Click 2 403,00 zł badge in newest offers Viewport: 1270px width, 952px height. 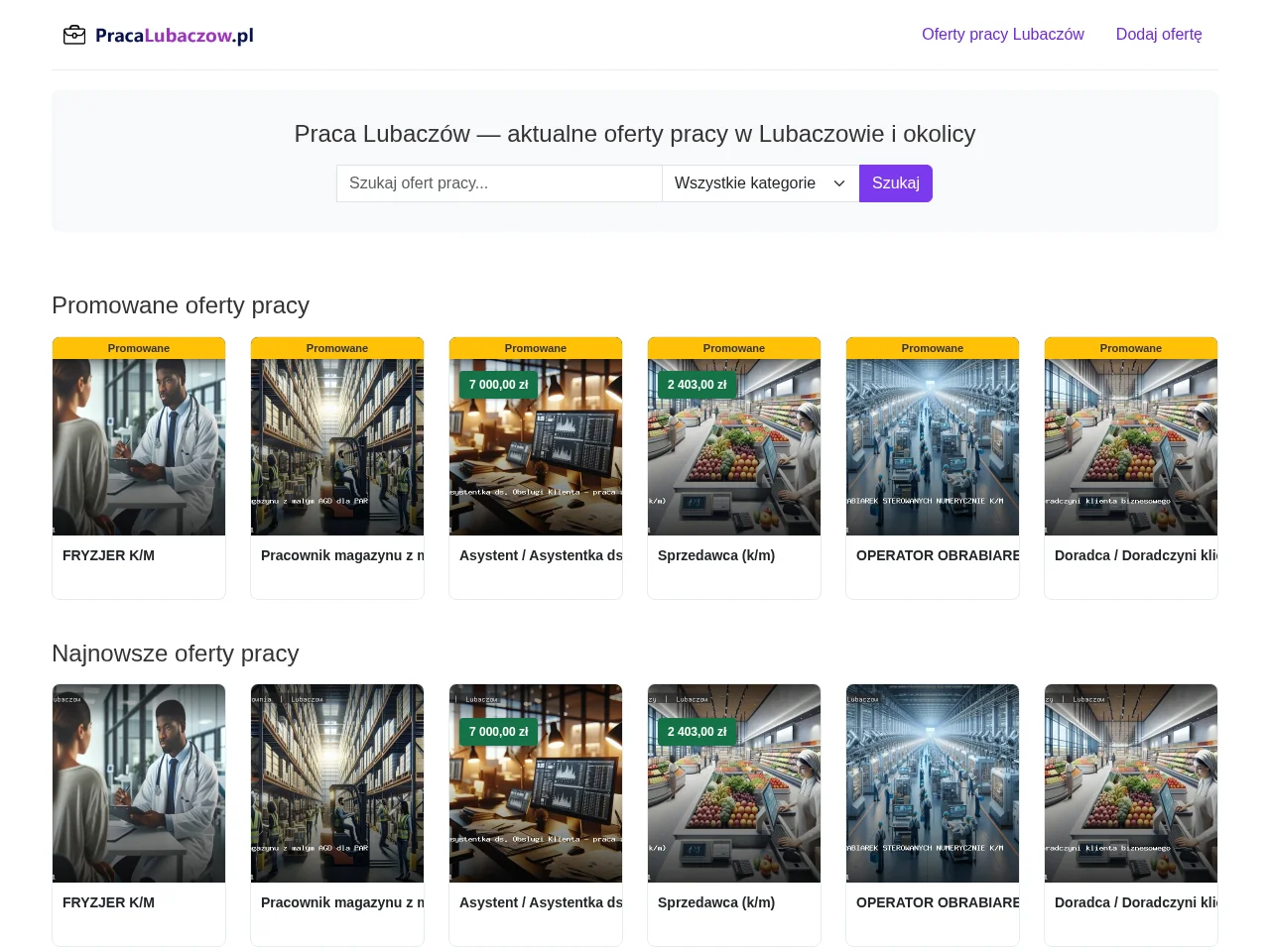coord(698,732)
